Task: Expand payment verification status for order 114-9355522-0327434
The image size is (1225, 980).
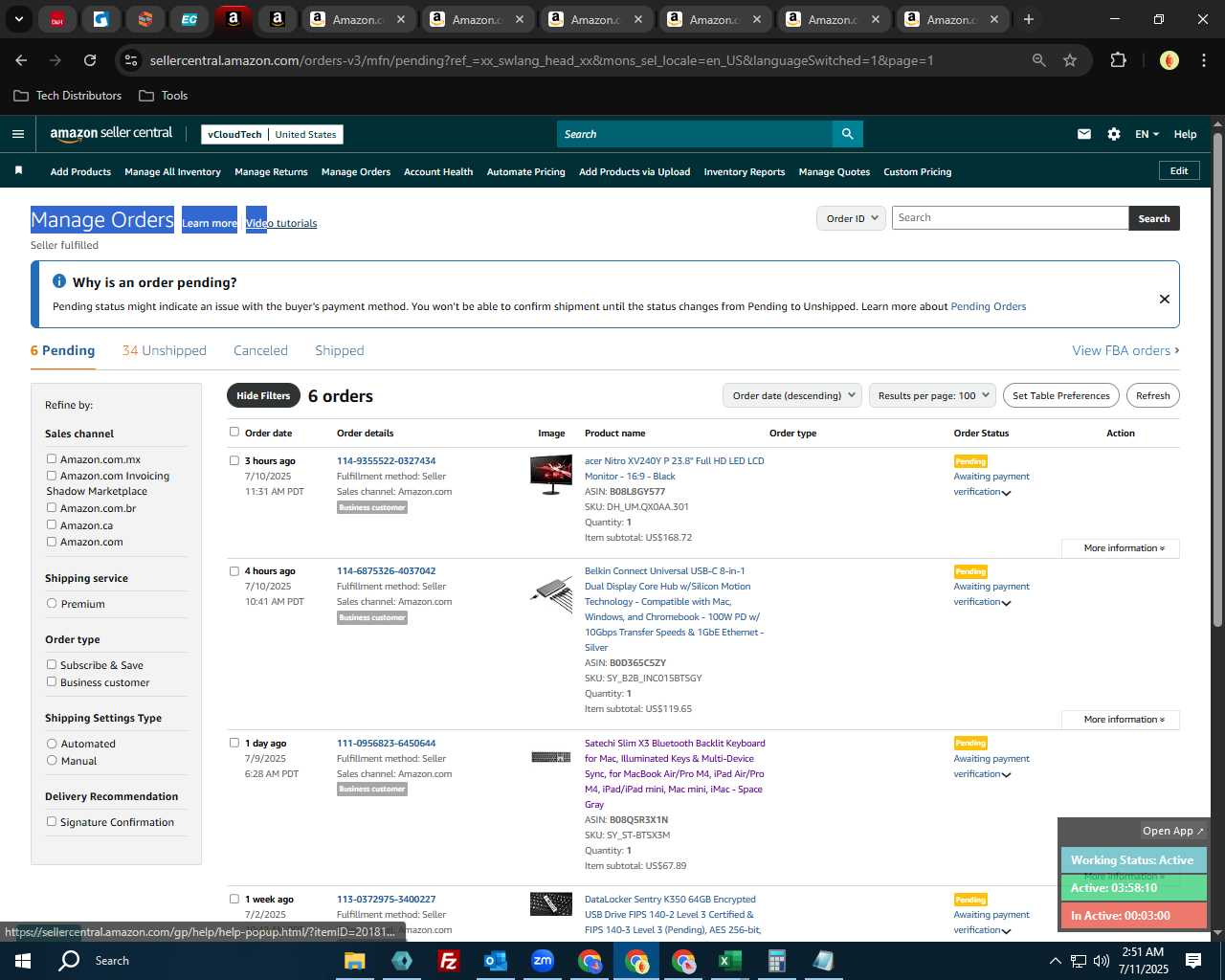Action: pyautogui.click(x=1007, y=494)
